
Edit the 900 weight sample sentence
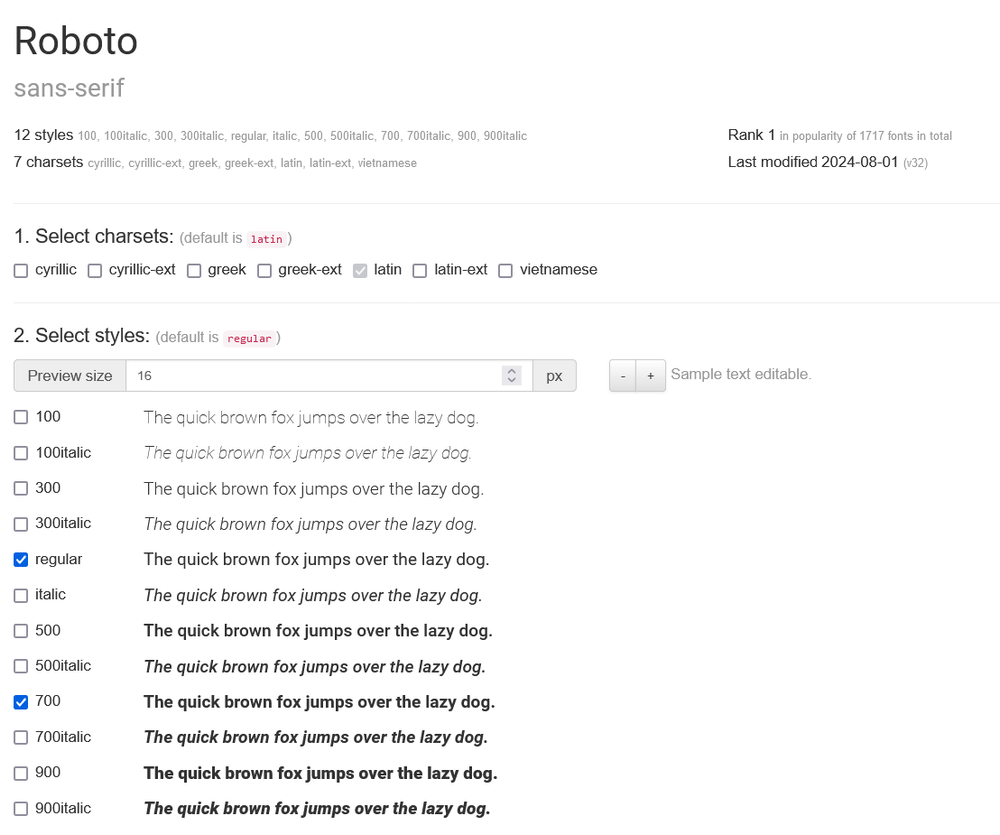coord(321,773)
